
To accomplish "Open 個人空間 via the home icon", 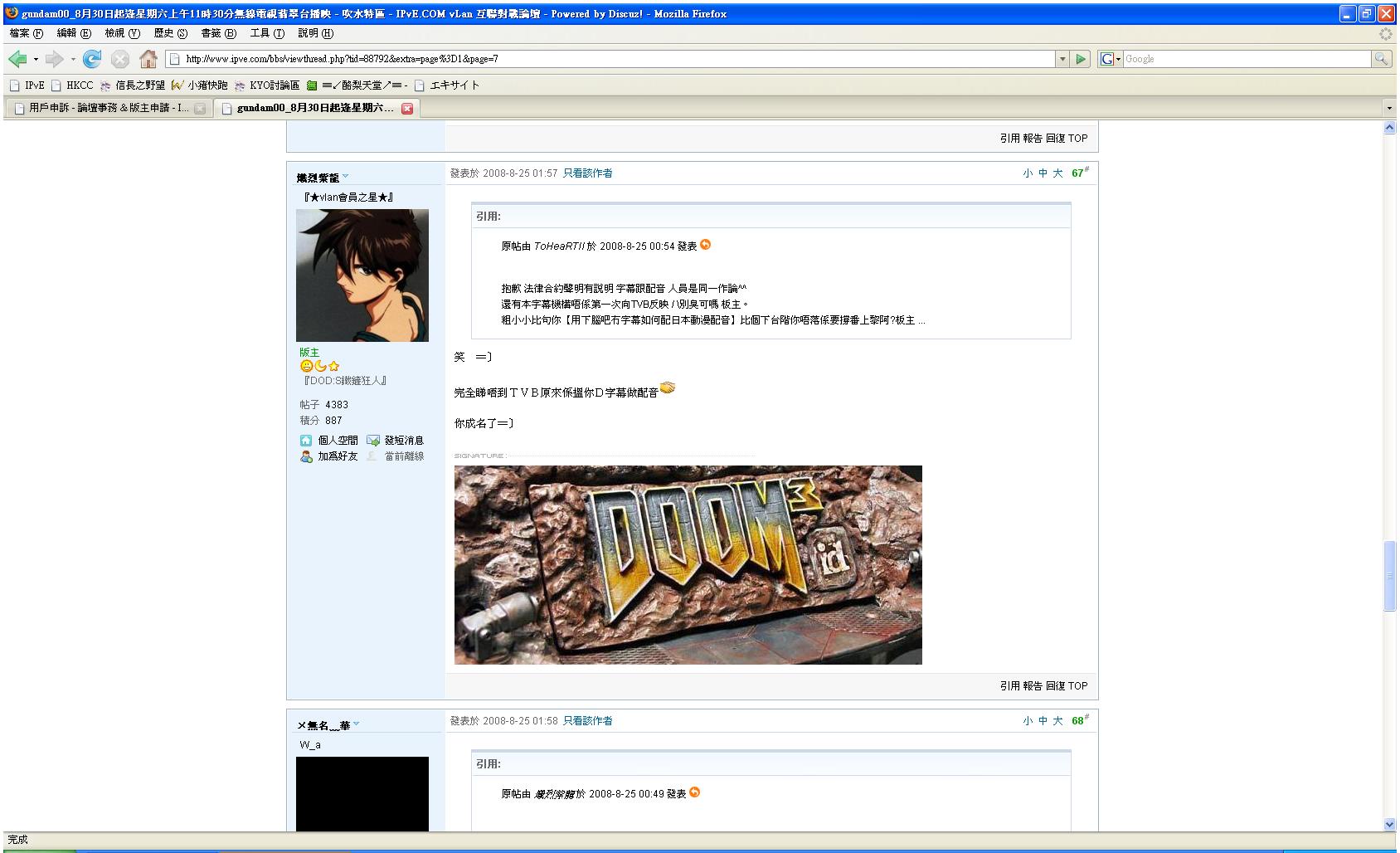I will click(306, 440).
